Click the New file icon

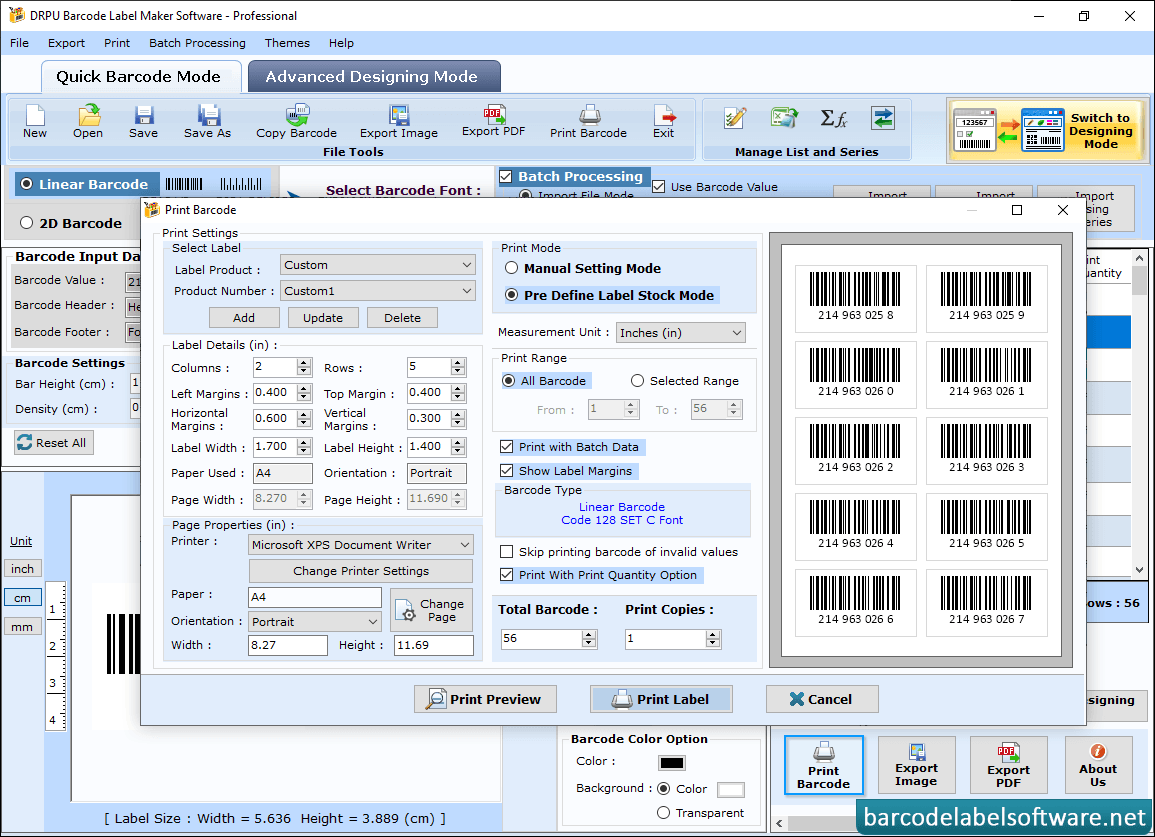pos(35,122)
